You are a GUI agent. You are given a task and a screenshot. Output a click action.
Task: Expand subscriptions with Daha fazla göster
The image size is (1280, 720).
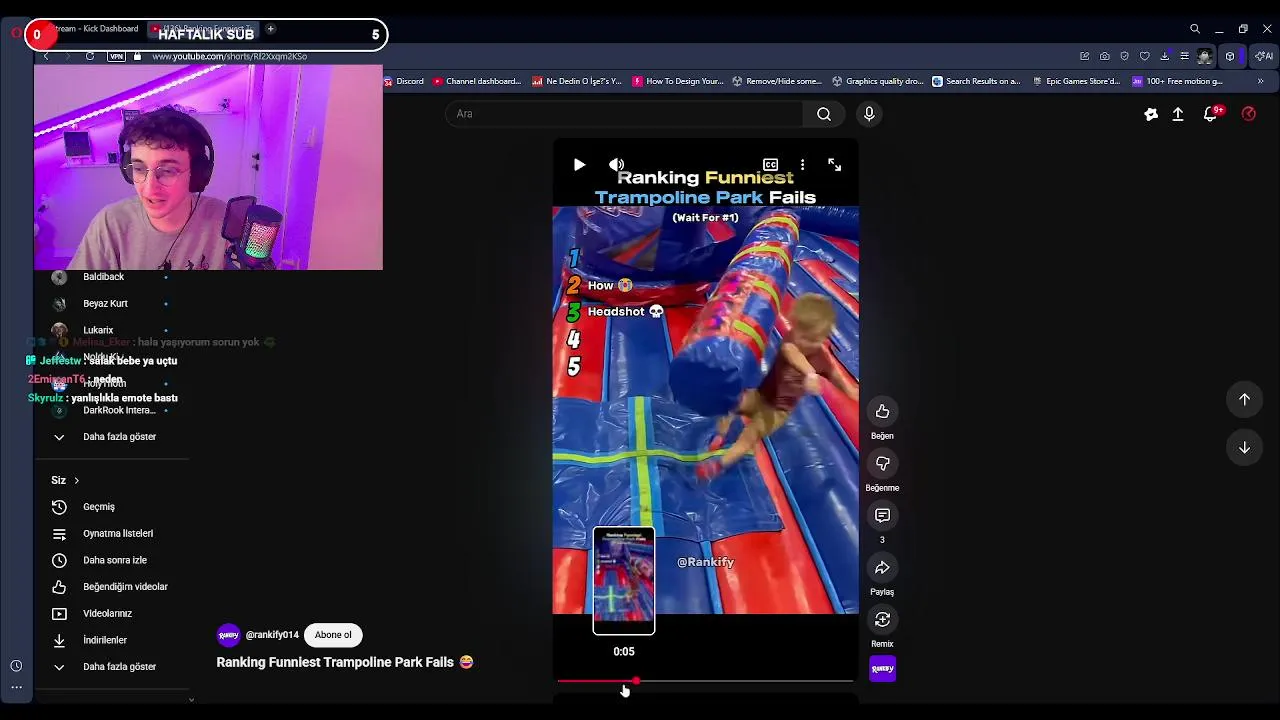(112, 437)
